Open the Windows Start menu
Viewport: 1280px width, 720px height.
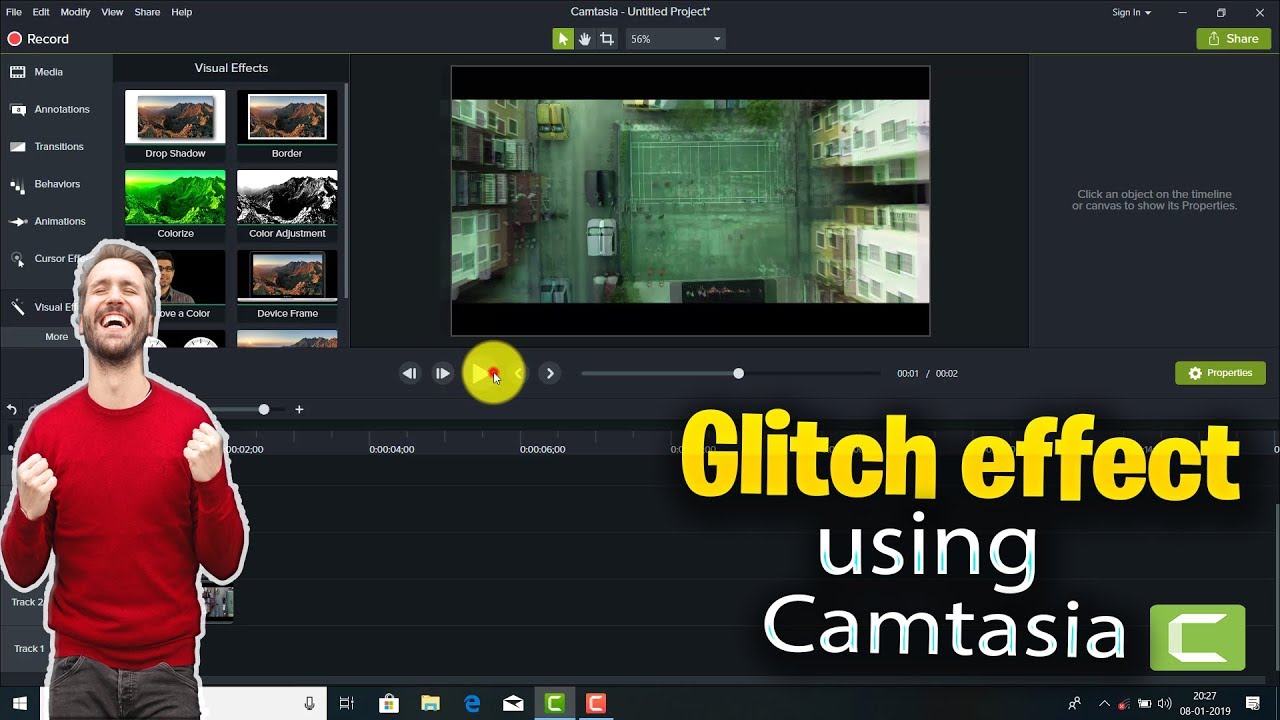pos(20,704)
